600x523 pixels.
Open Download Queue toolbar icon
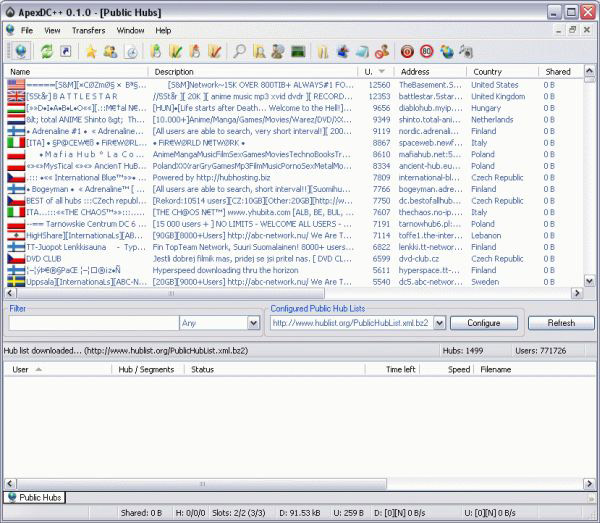(x=156, y=52)
